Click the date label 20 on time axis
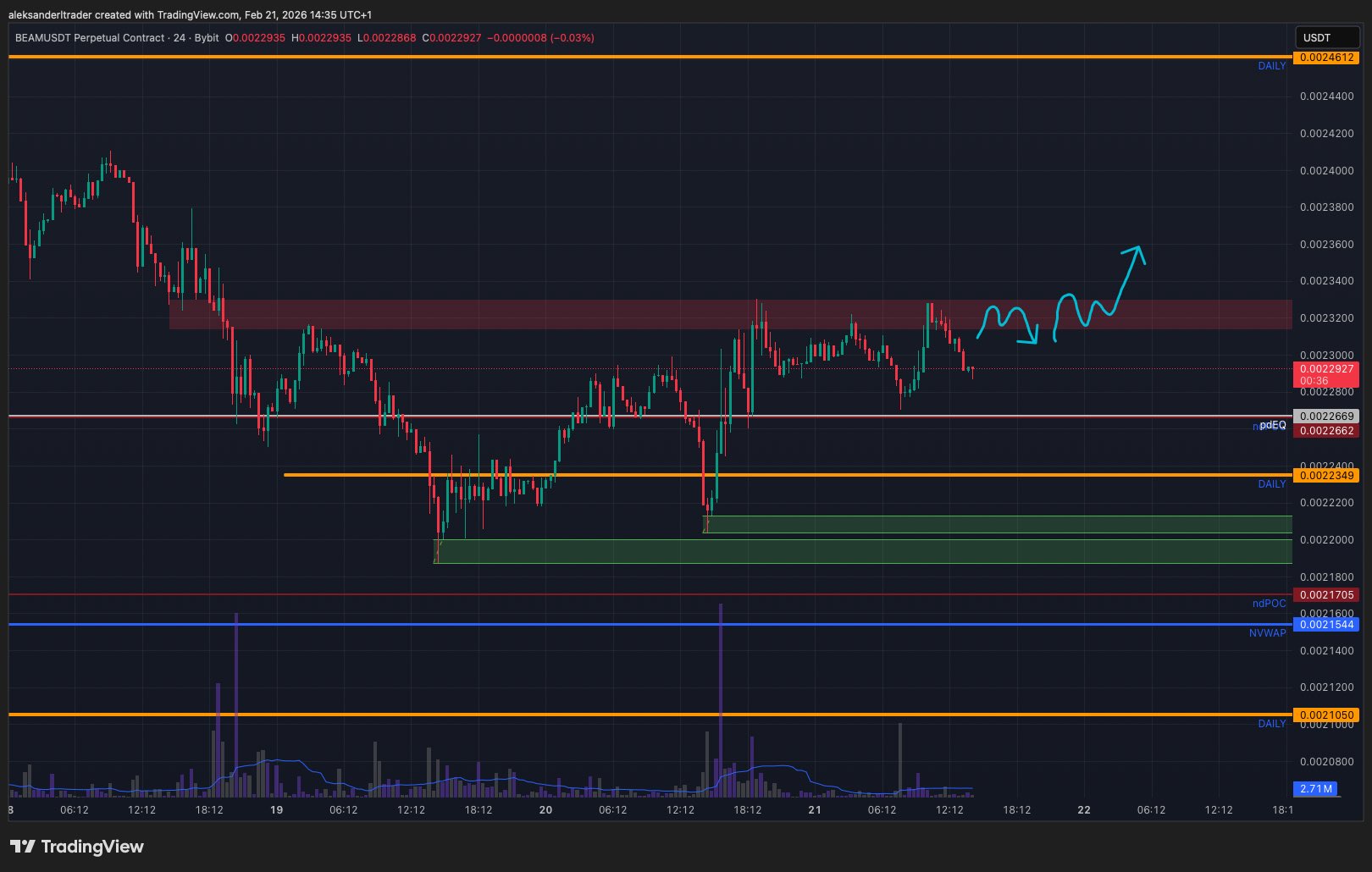The image size is (1372, 872). coord(545,810)
